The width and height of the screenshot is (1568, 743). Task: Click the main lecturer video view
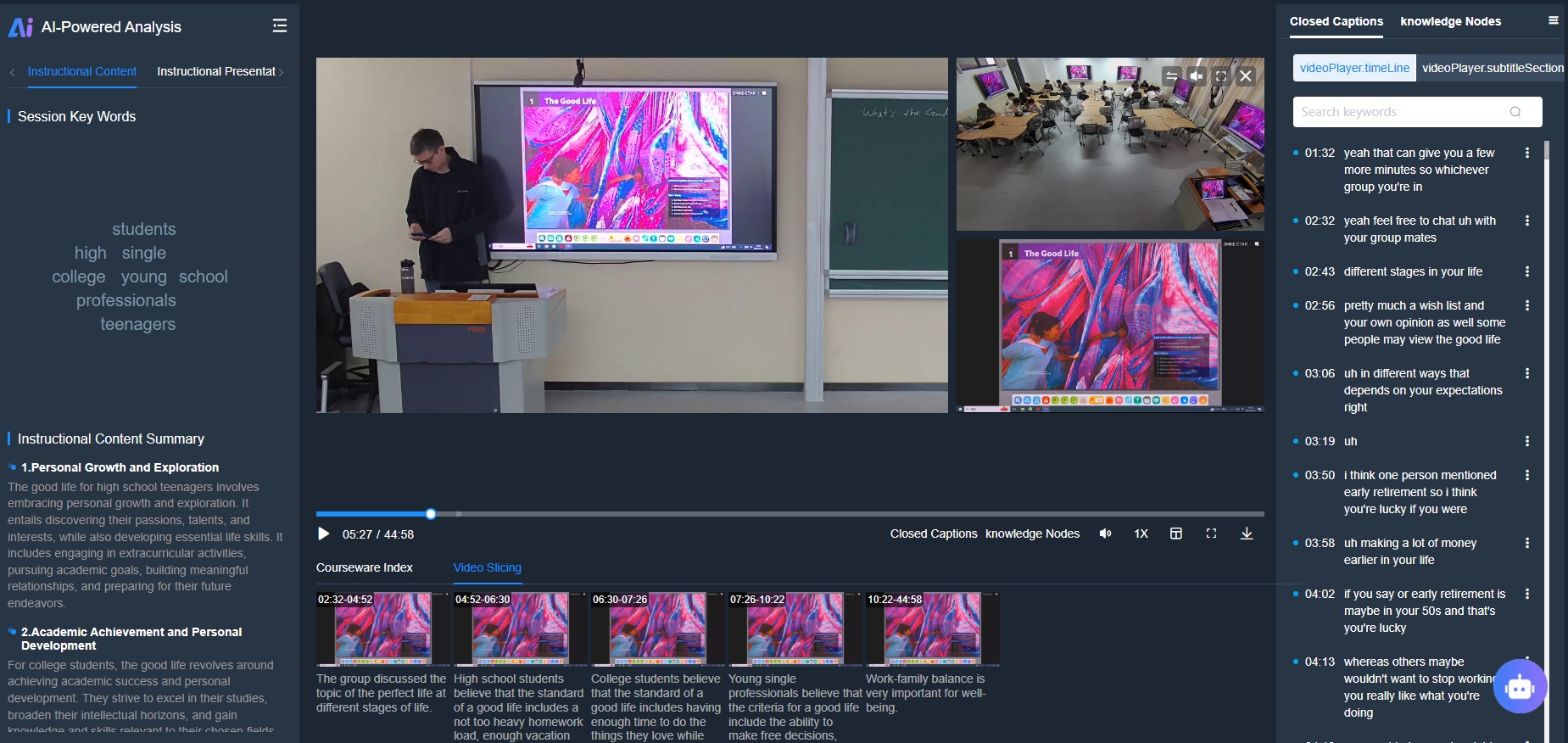click(632, 235)
